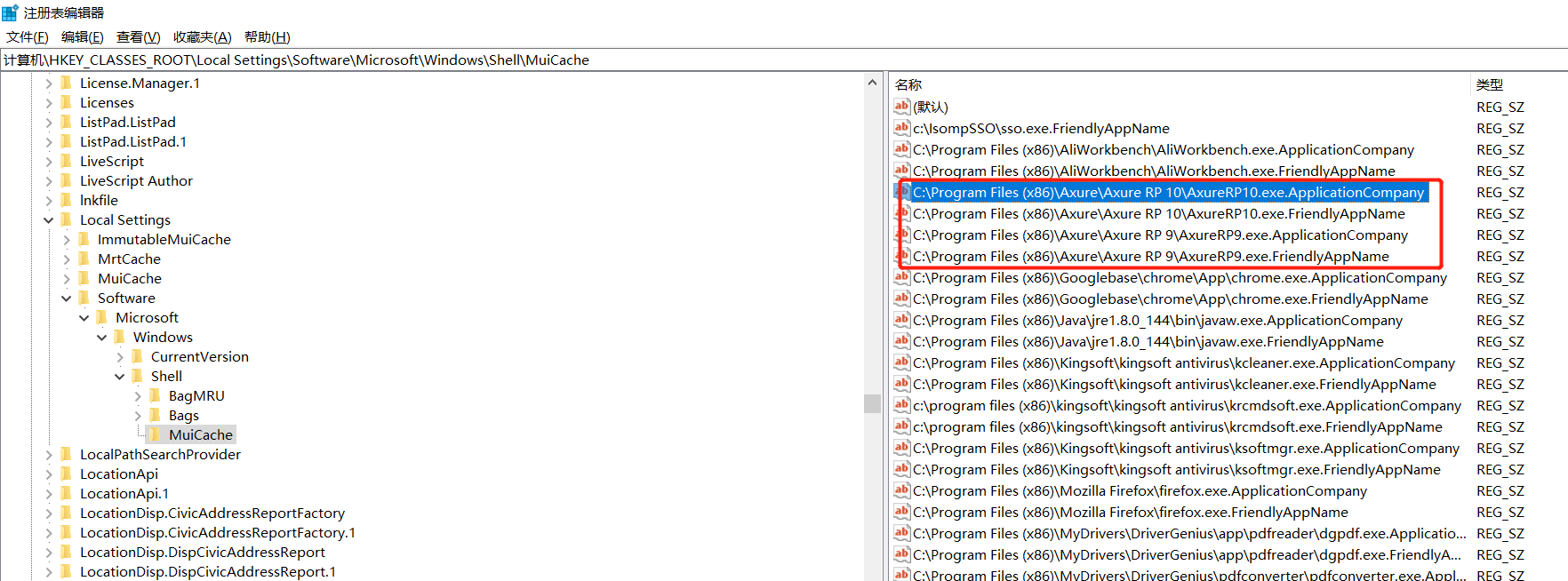Click the (默认) value string icon
Image resolution: width=1568 pixels, height=581 pixels.
902,107
